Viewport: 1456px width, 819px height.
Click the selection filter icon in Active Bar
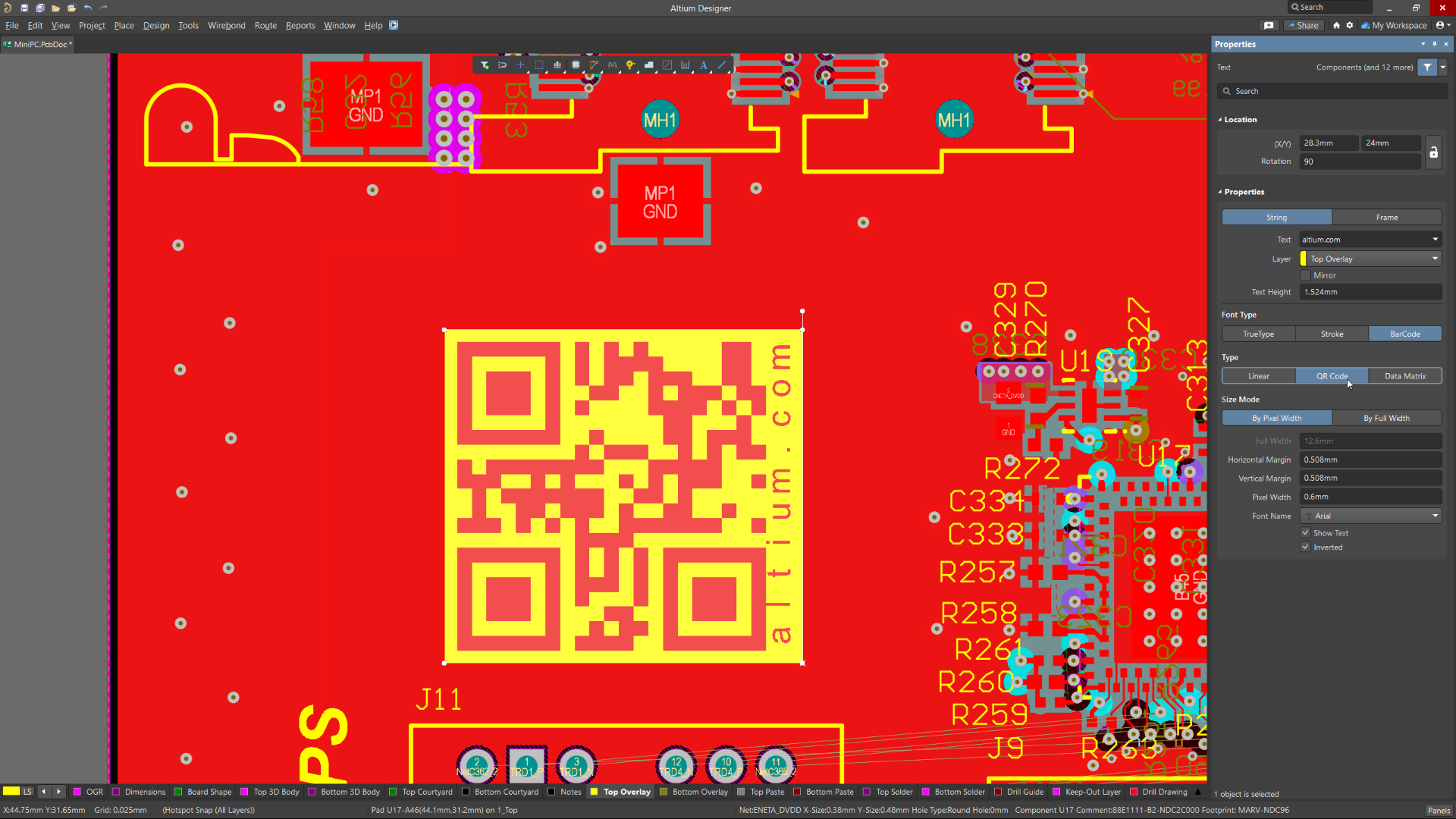pos(485,65)
